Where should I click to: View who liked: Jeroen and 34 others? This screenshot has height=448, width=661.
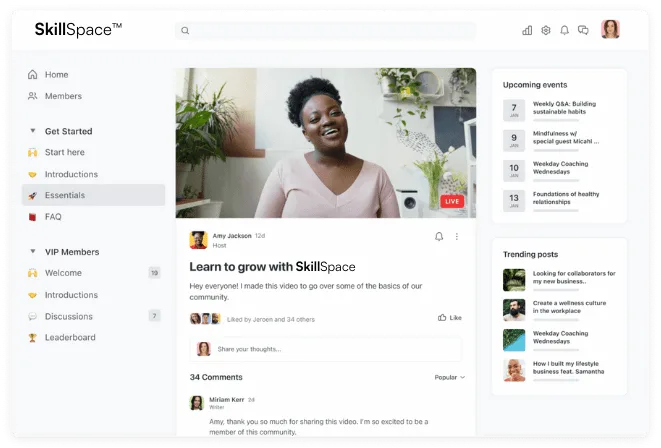tap(271, 319)
